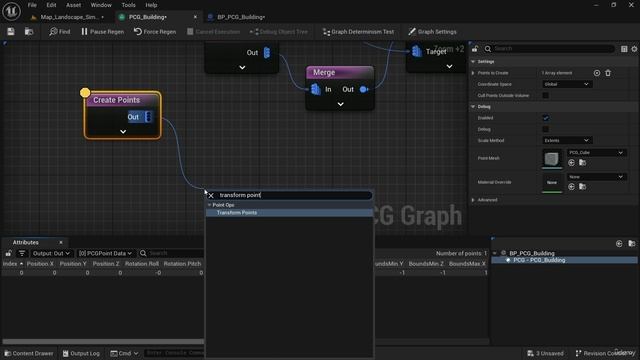Viewport: 640px width, 360px height.
Task: Open Attributes filter icon
Action: click(x=22, y=253)
